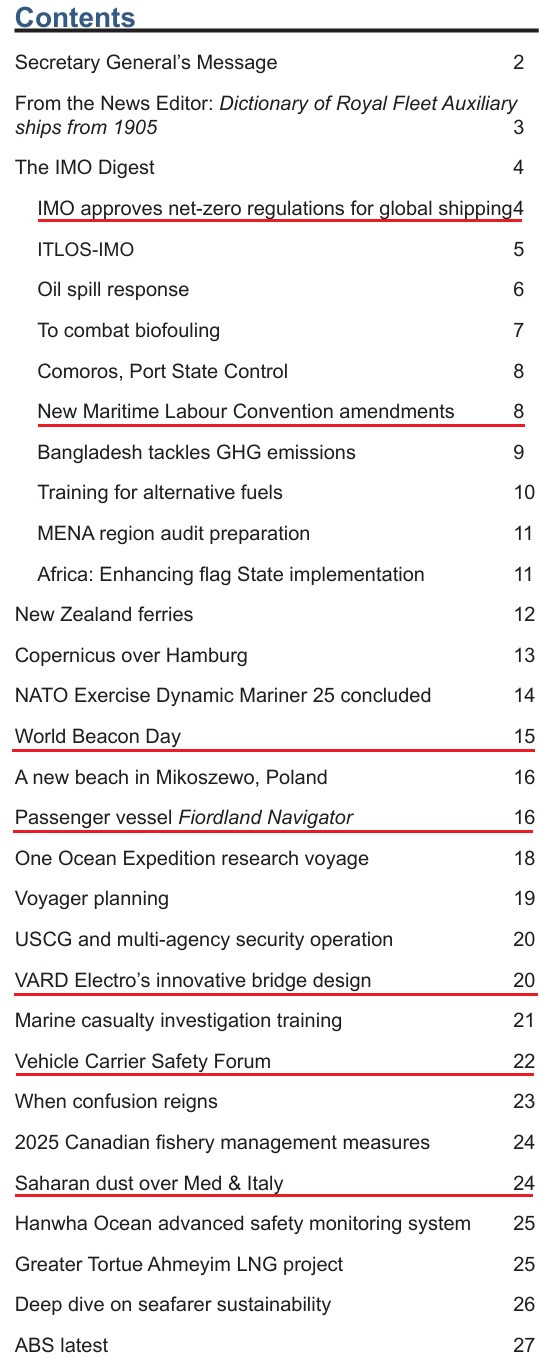
Task: Open Secretary General's Message entry
Action: click(146, 63)
